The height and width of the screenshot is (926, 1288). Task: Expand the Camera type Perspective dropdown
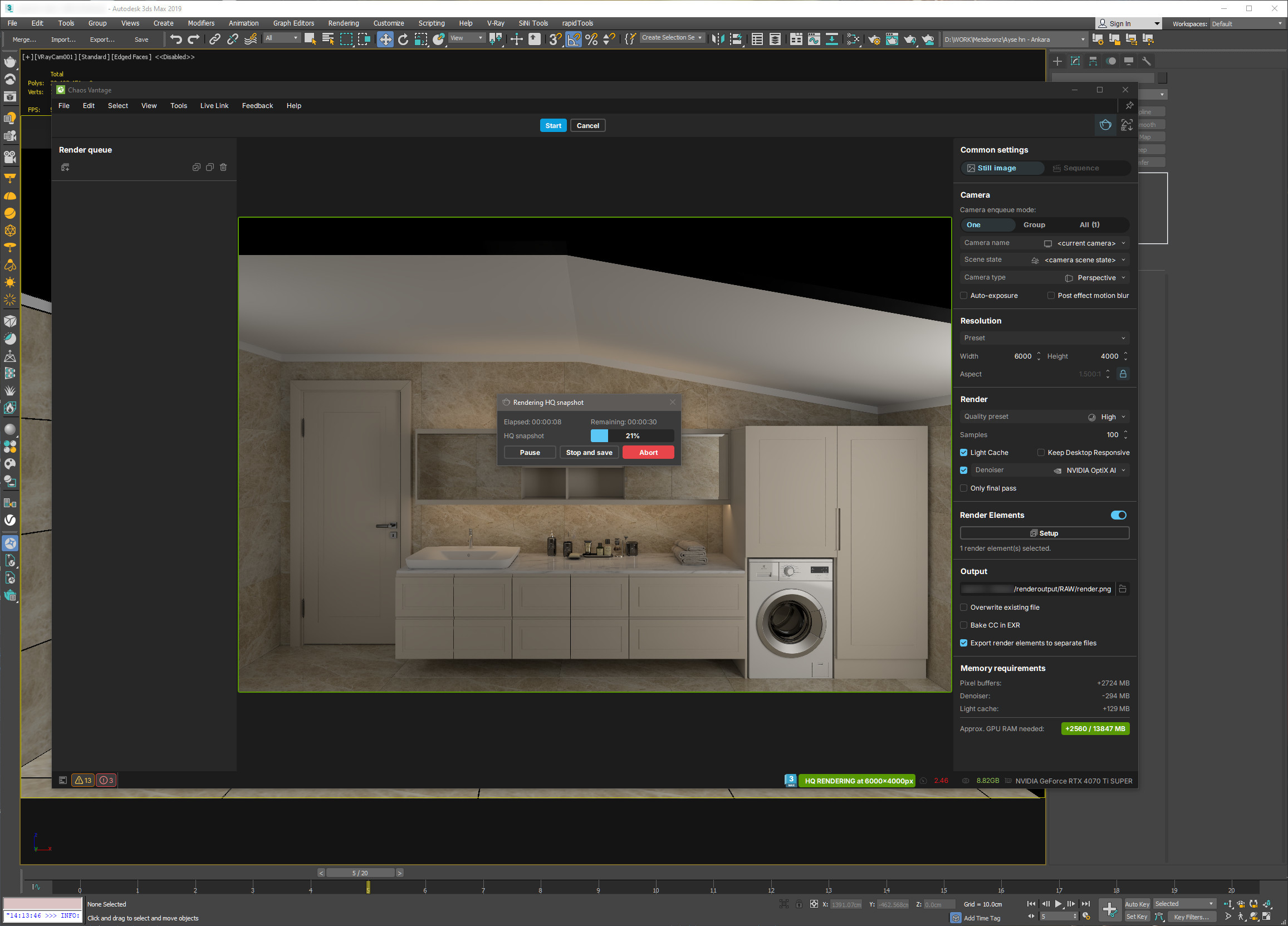click(x=1096, y=278)
